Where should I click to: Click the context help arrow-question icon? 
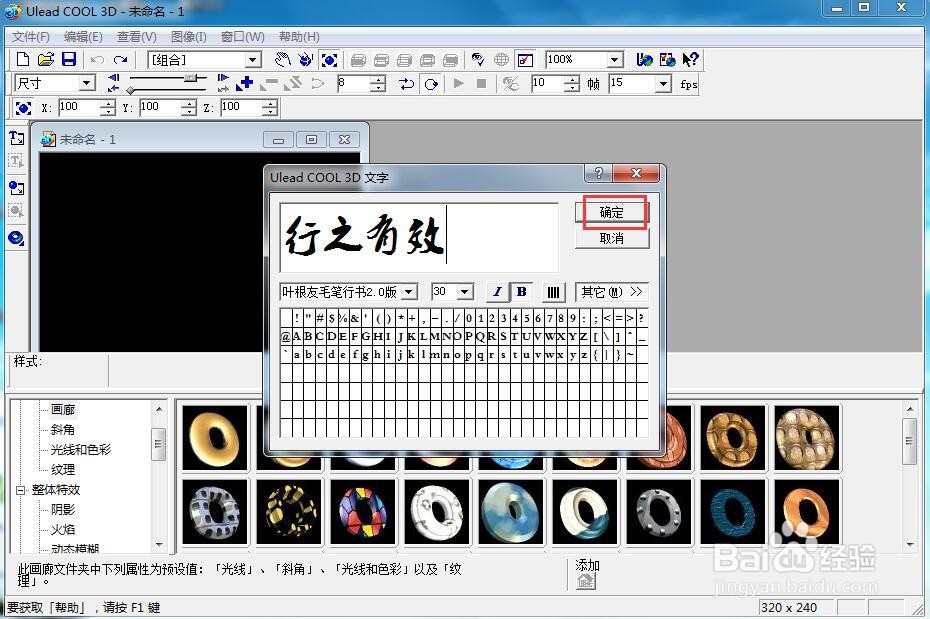point(690,60)
